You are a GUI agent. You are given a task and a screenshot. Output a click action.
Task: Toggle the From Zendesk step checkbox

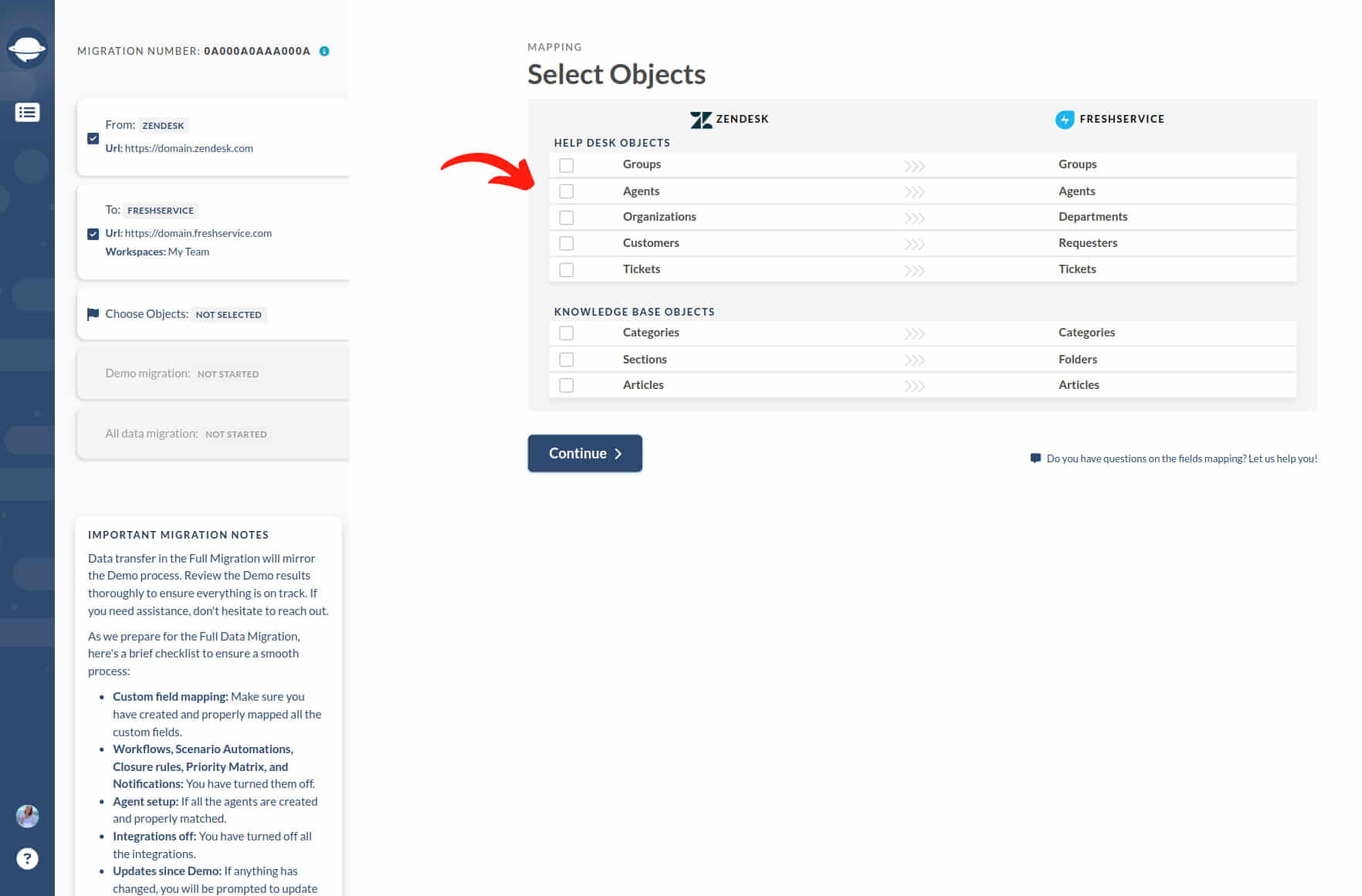(x=93, y=139)
